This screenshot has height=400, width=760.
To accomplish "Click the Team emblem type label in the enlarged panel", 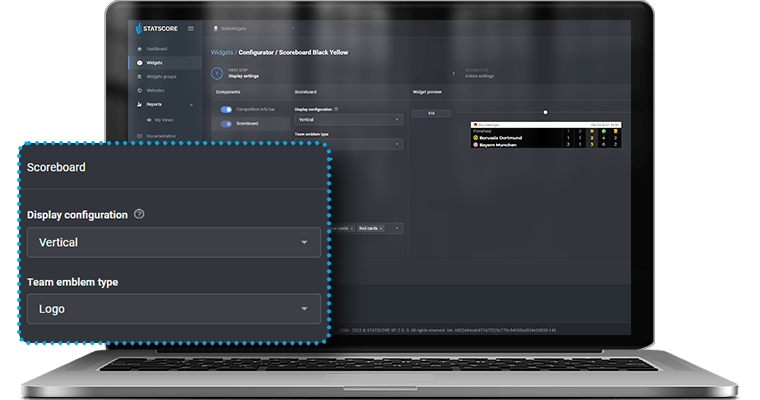I will coord(73,282).
